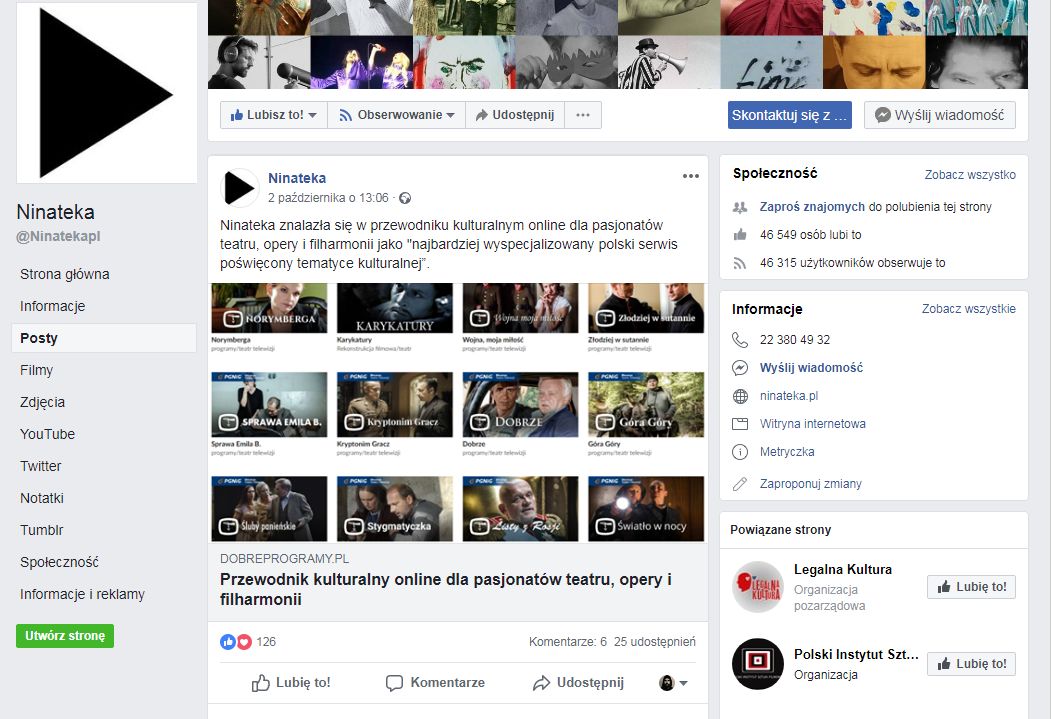Open the 25 udostępnień shares count
The image size is (1051, 719).
coord(655,642)
